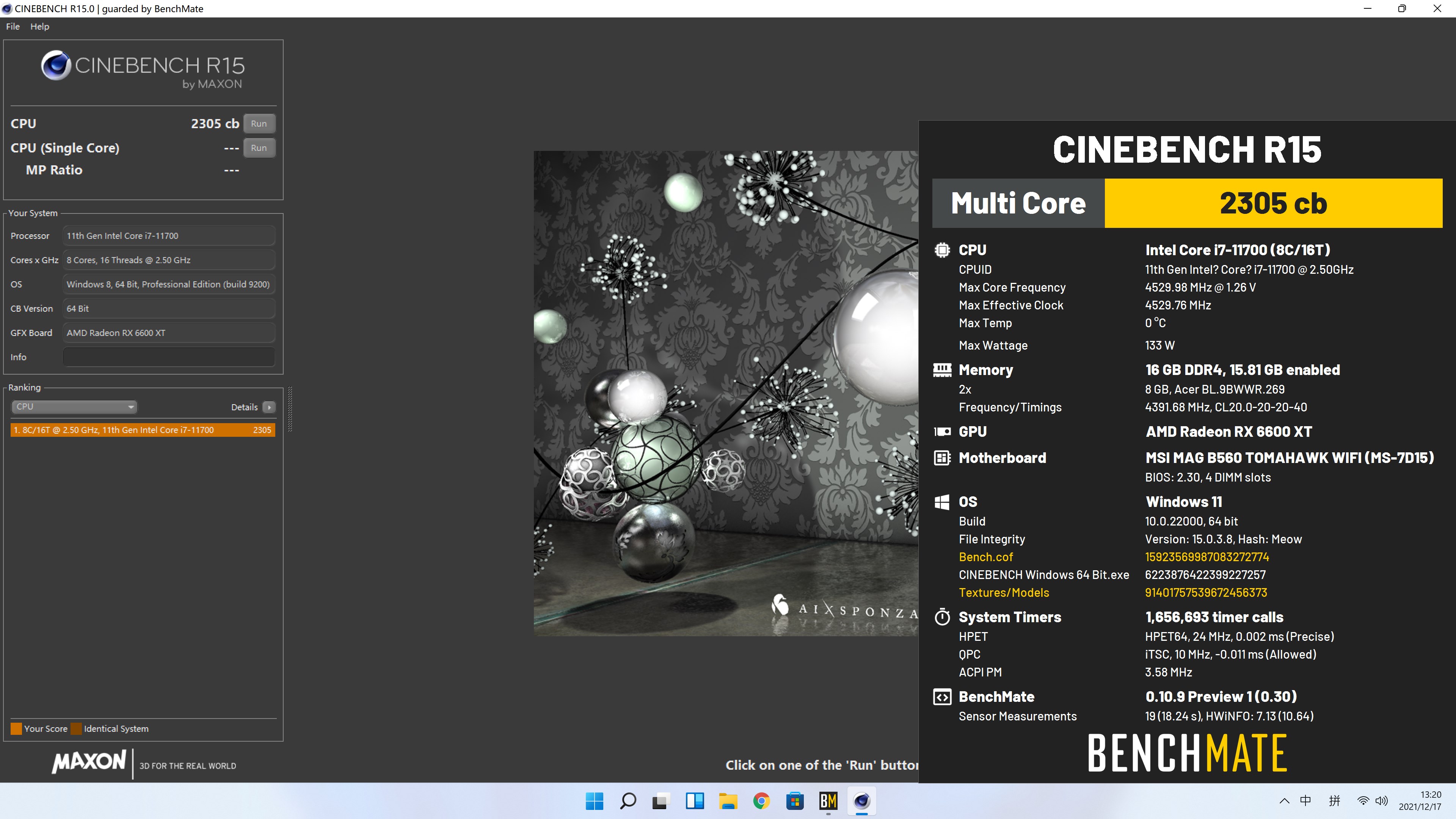Click the BENCHMATE logo at panel bottom
Viewport: 1456px width, 819px height.
point(1188,753)
